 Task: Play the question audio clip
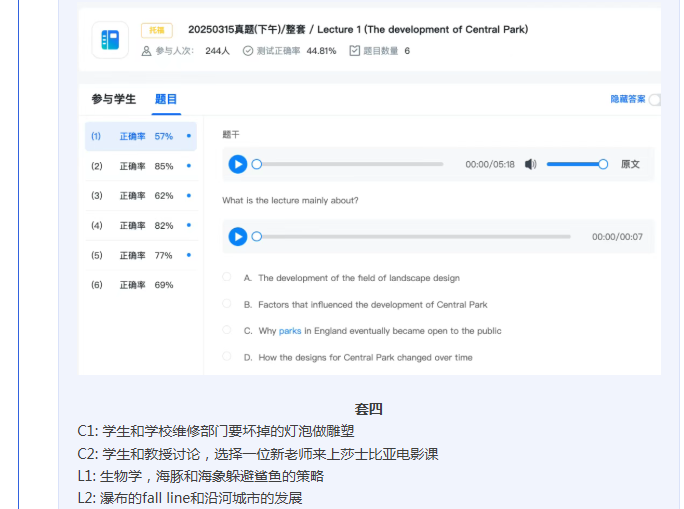coord(237,237)
